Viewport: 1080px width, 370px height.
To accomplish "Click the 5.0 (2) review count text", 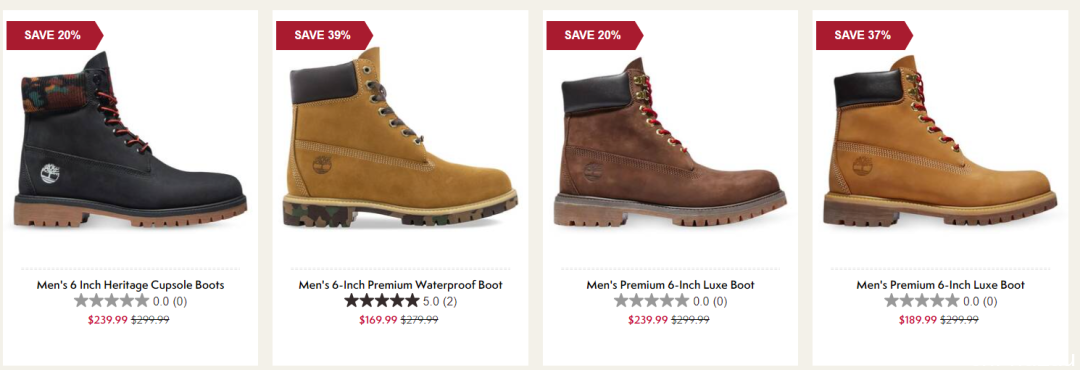I will point(440,301).
